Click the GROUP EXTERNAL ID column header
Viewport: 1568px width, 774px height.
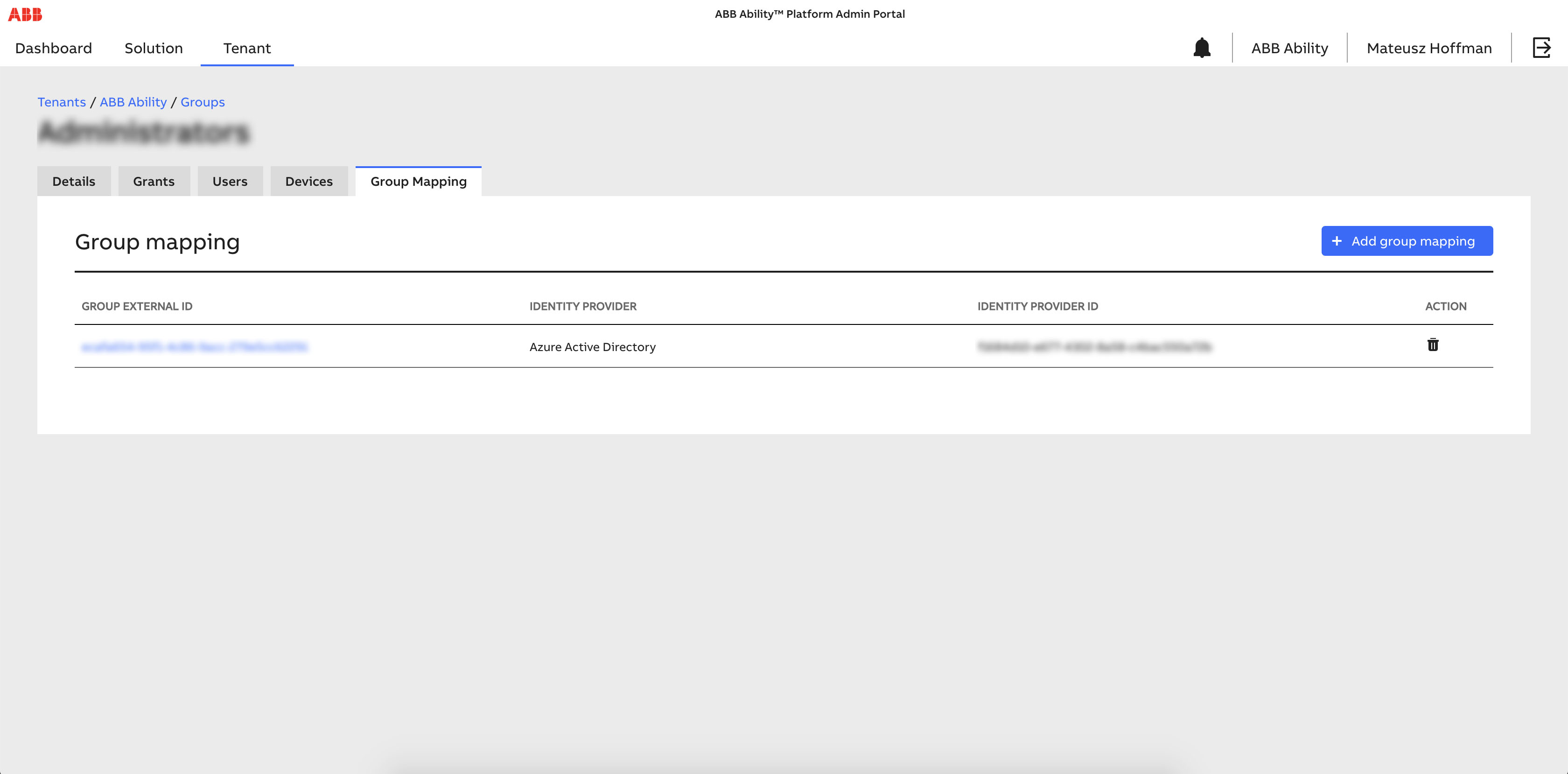pos(137,306)
